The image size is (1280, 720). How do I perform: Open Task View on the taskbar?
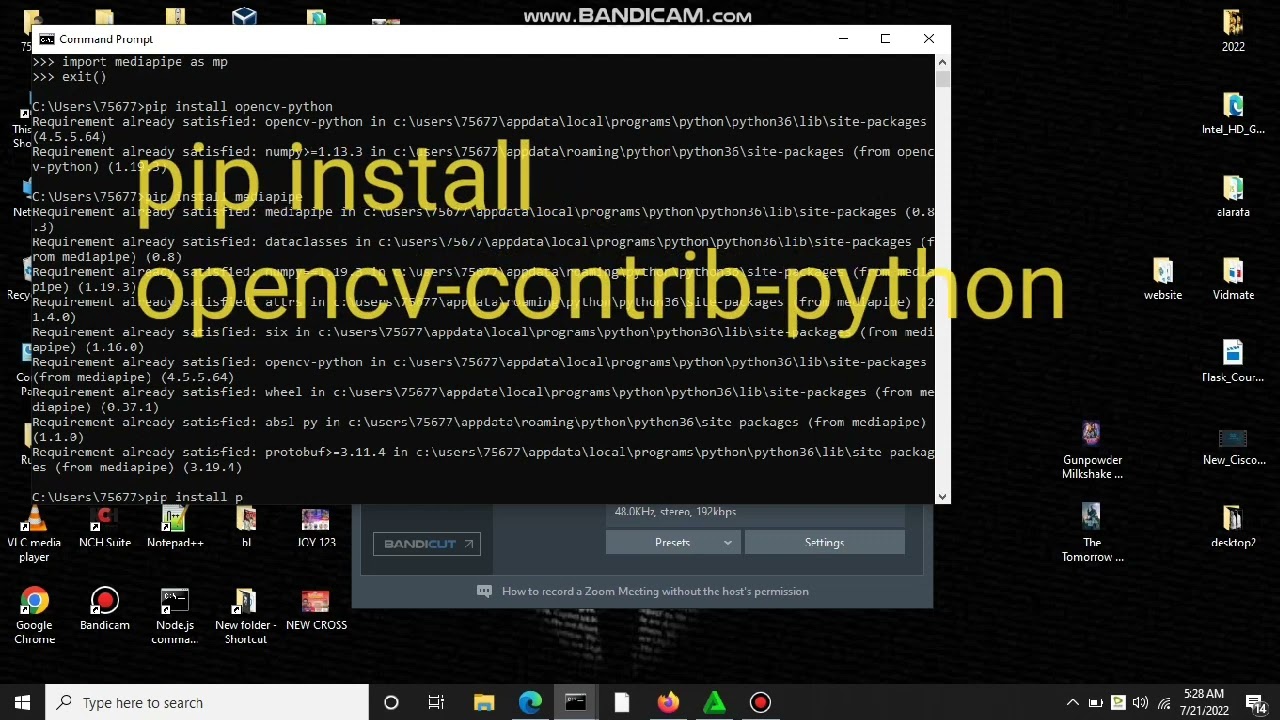(436, 702)
